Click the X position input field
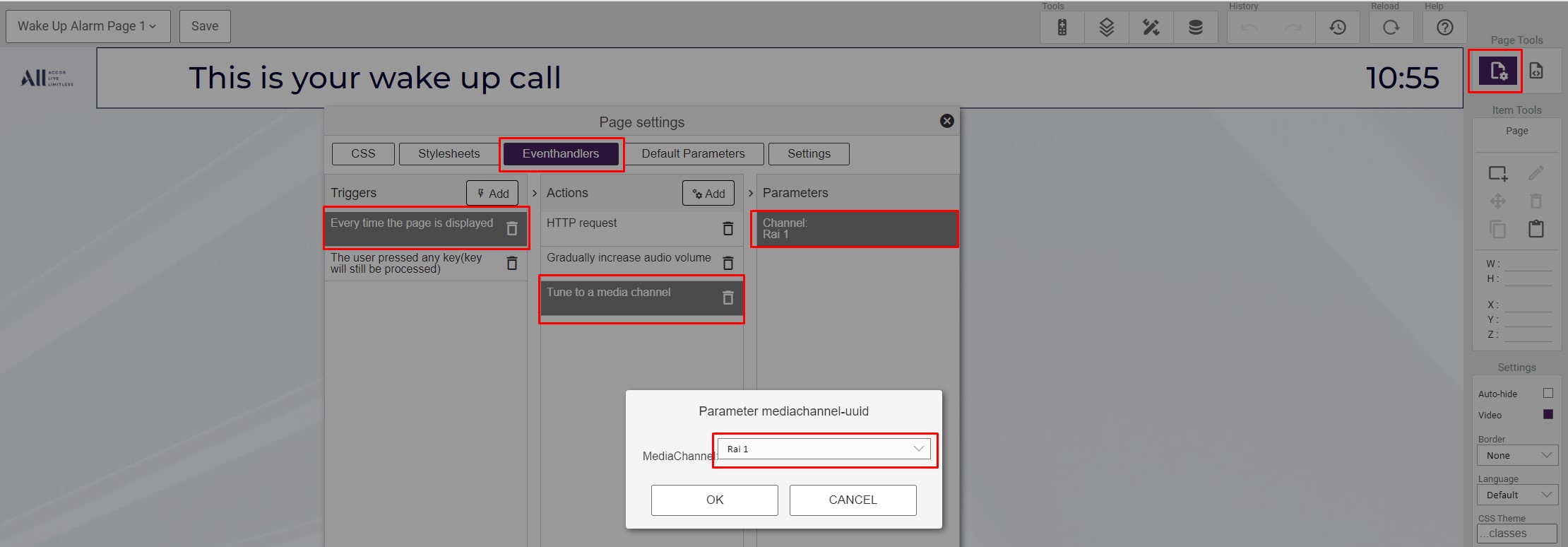This screenshot has width=1568, height=547. tap(1528, 305)
